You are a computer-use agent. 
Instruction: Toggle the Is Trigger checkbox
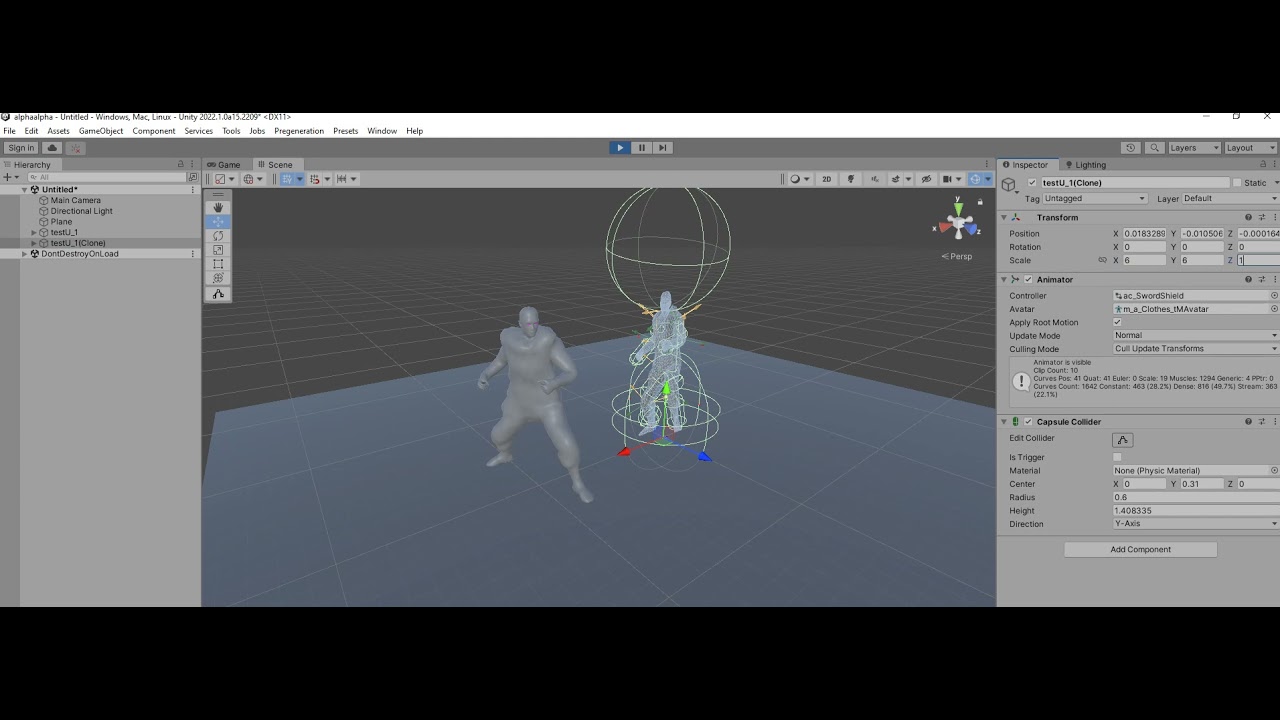1116,456
